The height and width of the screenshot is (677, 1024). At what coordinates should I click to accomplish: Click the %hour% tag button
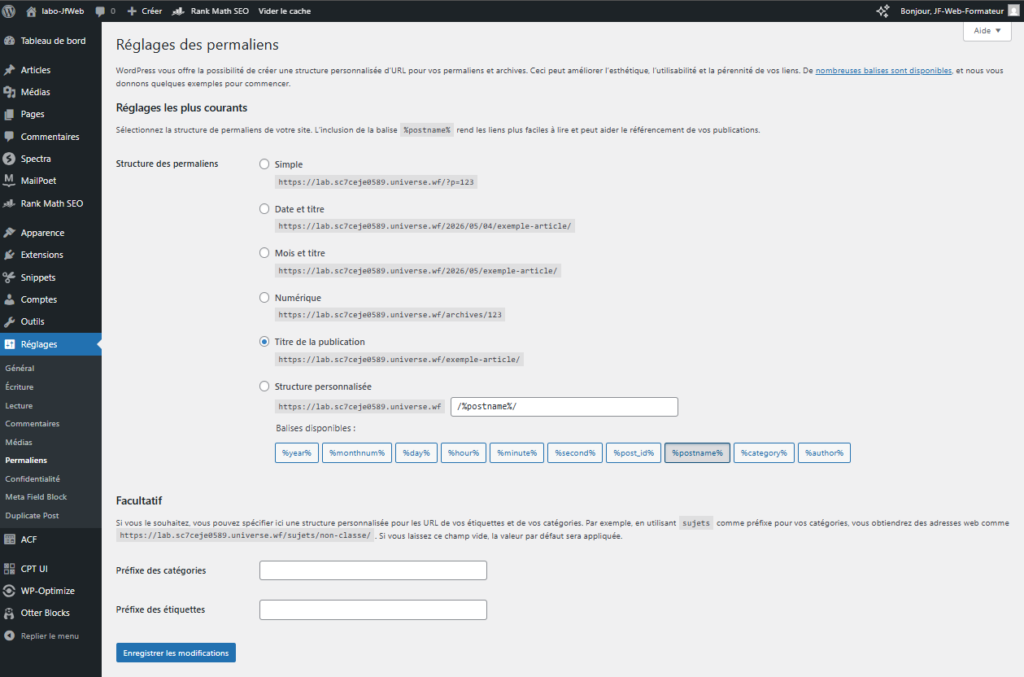[x=463, y=453]
